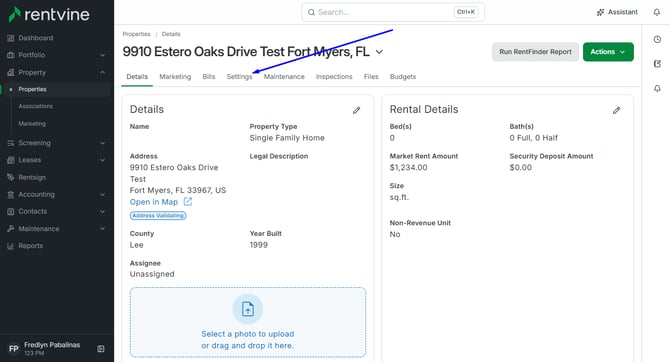Screen dimensions: 670x362
Task: Click the Address Validating badge
Action: (x=158, y=215)
